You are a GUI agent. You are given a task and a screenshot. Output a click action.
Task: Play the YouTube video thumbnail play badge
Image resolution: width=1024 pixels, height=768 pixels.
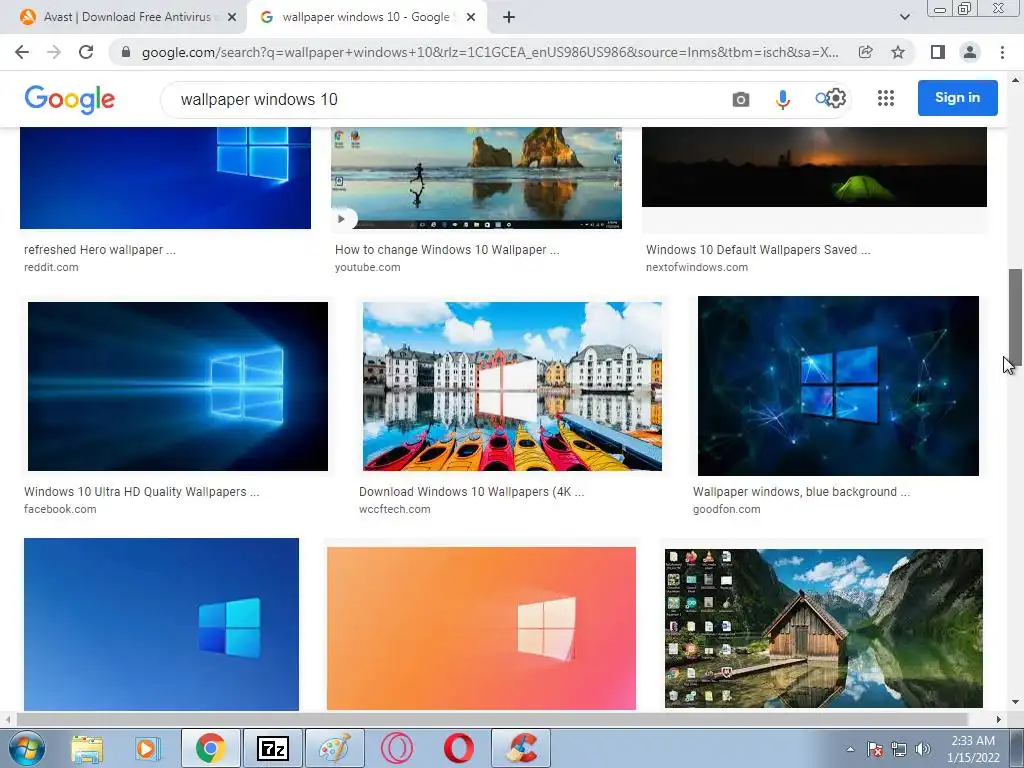tap(342, 219)
